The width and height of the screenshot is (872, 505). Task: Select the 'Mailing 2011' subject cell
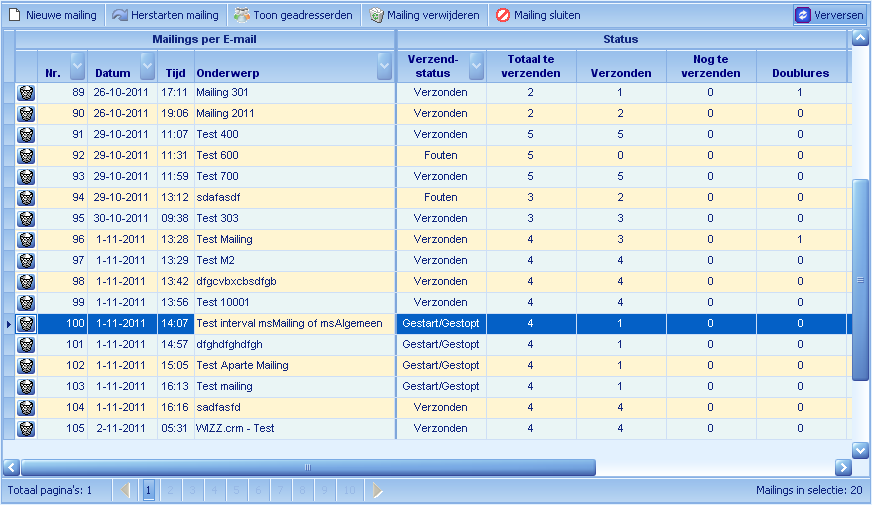(295, 114)
